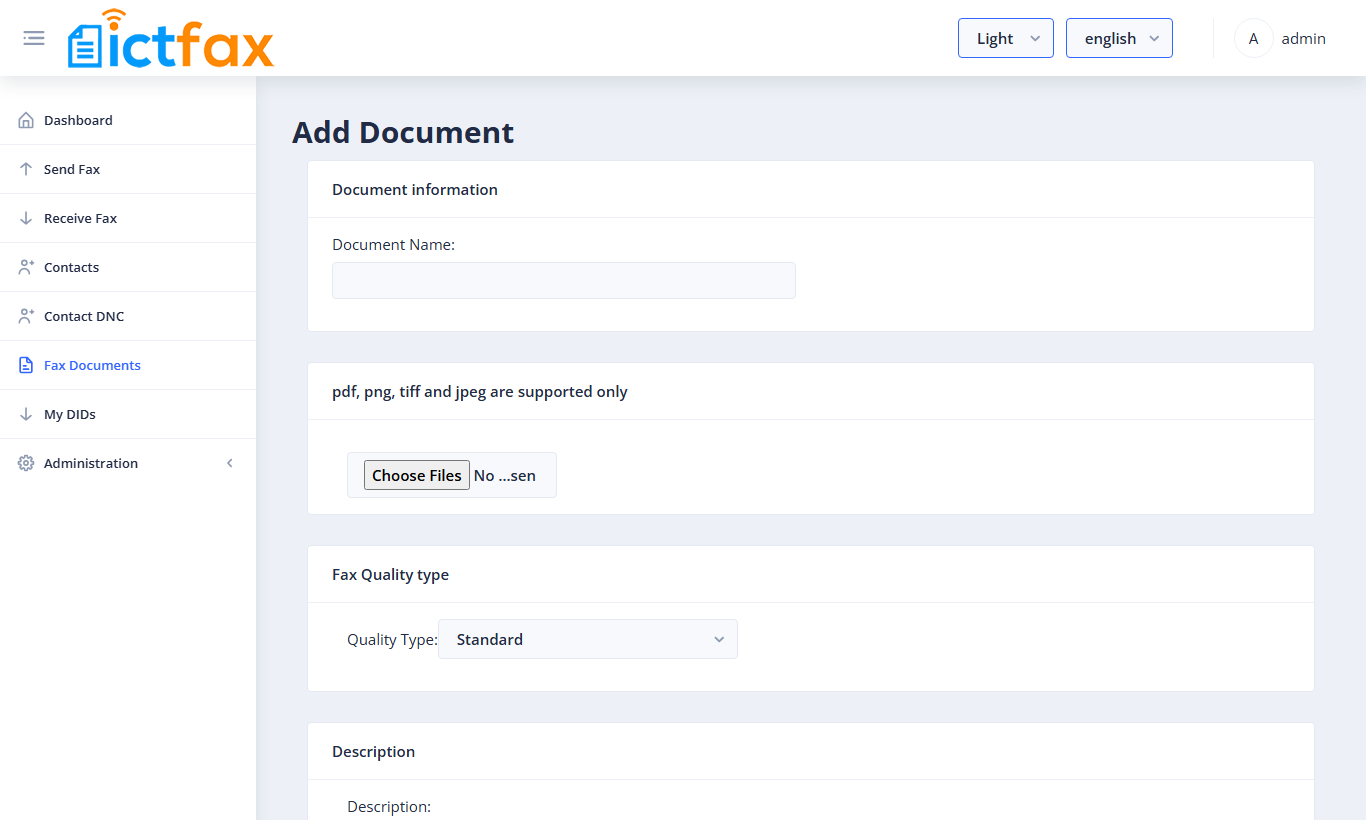Click the 'Fax Quality type' heading
1366x820 pixels.
[x=390, y=574]
